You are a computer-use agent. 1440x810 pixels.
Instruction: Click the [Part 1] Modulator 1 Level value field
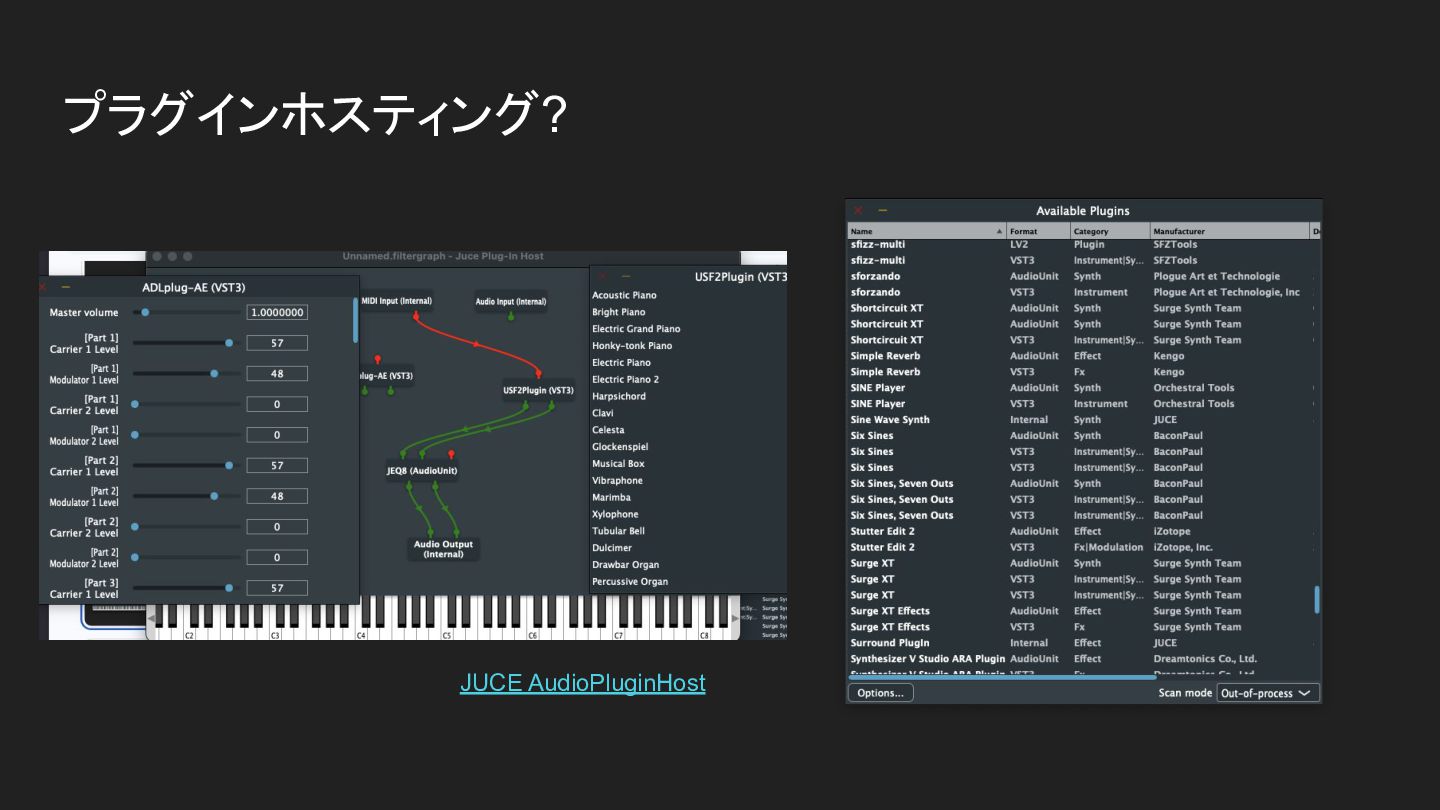277,373
